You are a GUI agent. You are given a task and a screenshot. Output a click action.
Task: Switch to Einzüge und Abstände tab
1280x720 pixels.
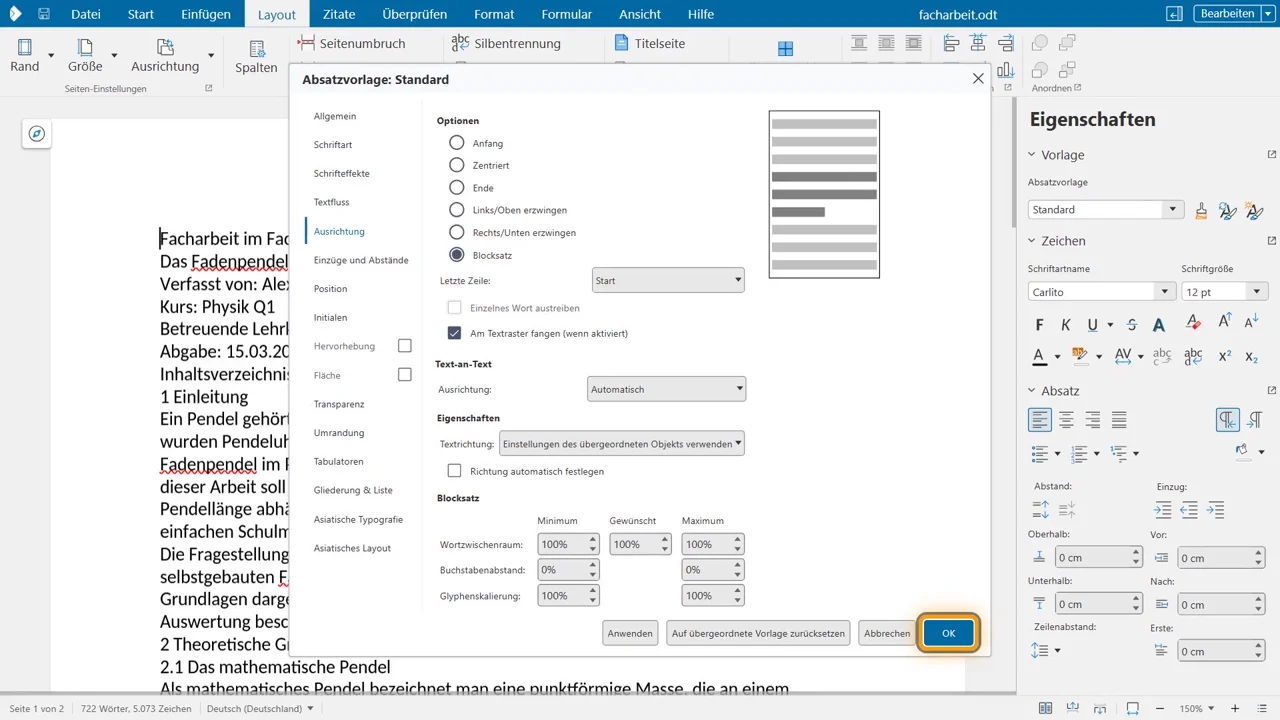(361, 260)
